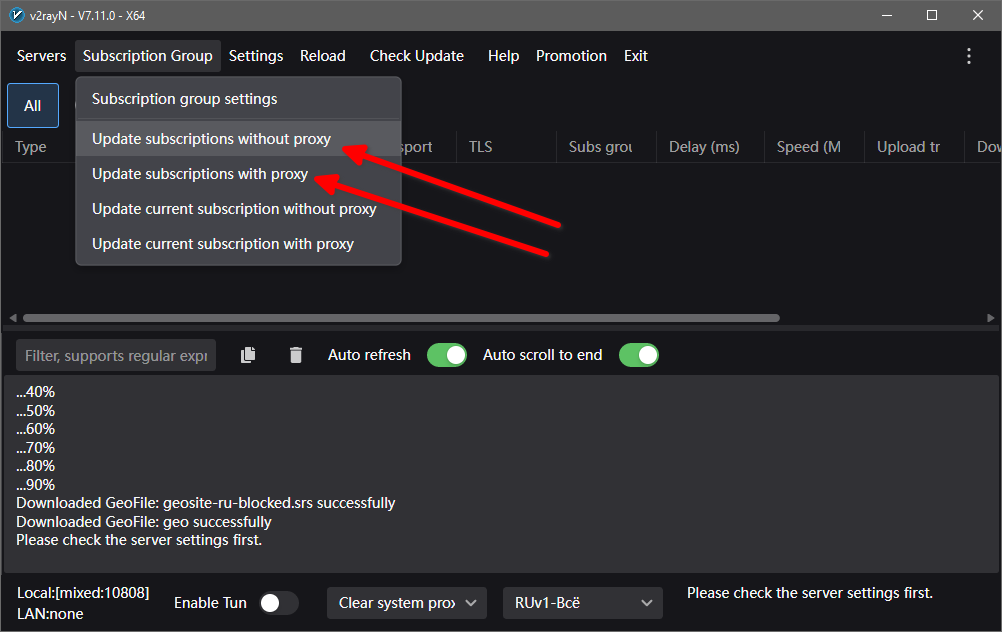Click the server list scroll right arrow
Screen dimensions: 1002x632
[990, 318]
